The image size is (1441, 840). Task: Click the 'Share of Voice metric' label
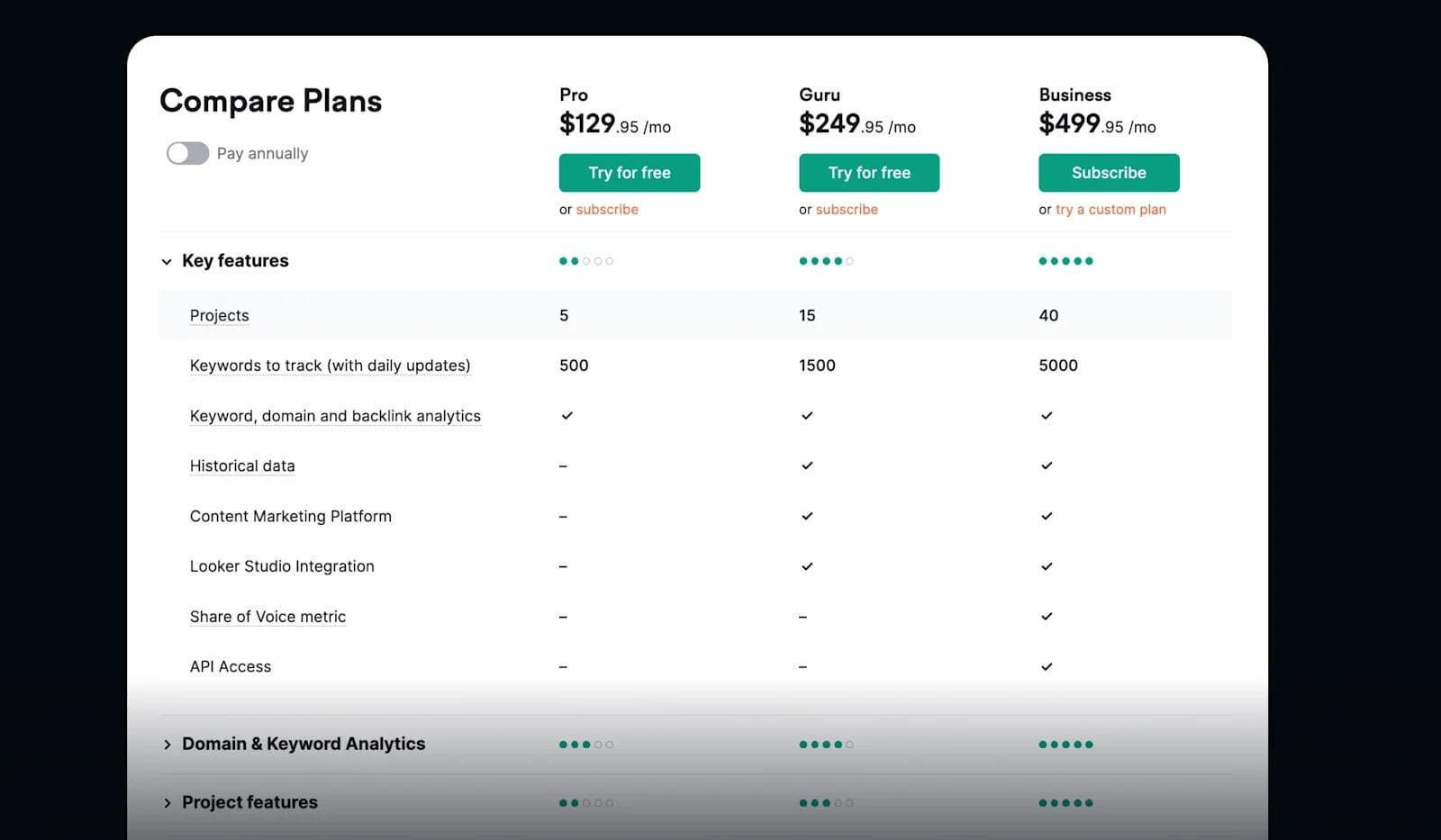[x=267, y=617]
